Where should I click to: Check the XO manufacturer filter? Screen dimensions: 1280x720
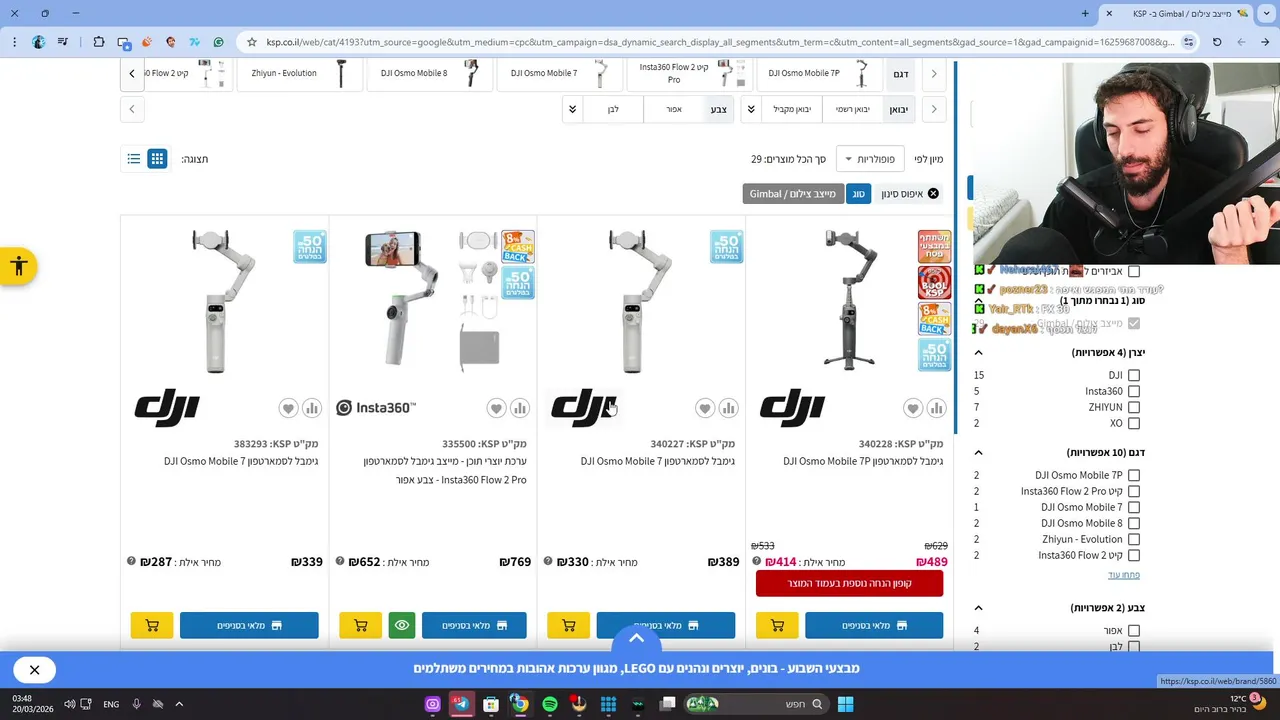click(x=1133, y=423)
